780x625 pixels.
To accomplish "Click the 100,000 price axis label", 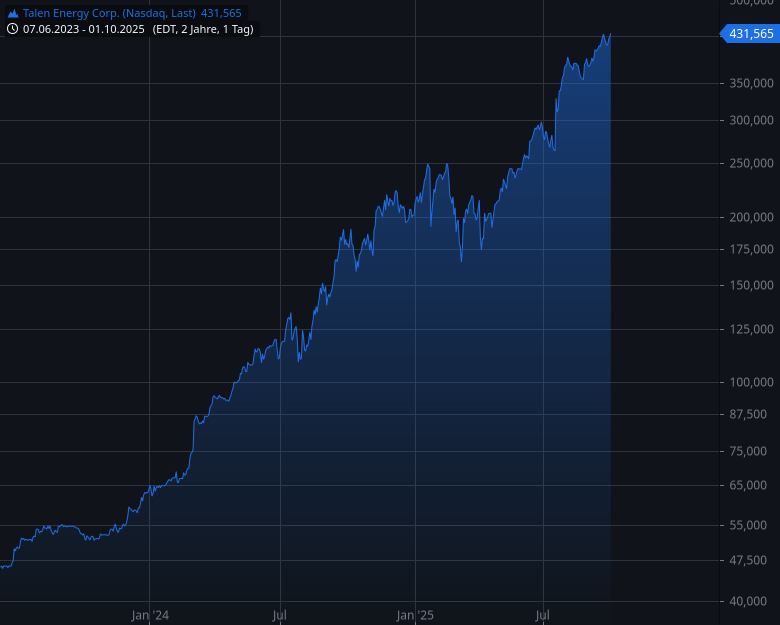I will pos(750,382).
